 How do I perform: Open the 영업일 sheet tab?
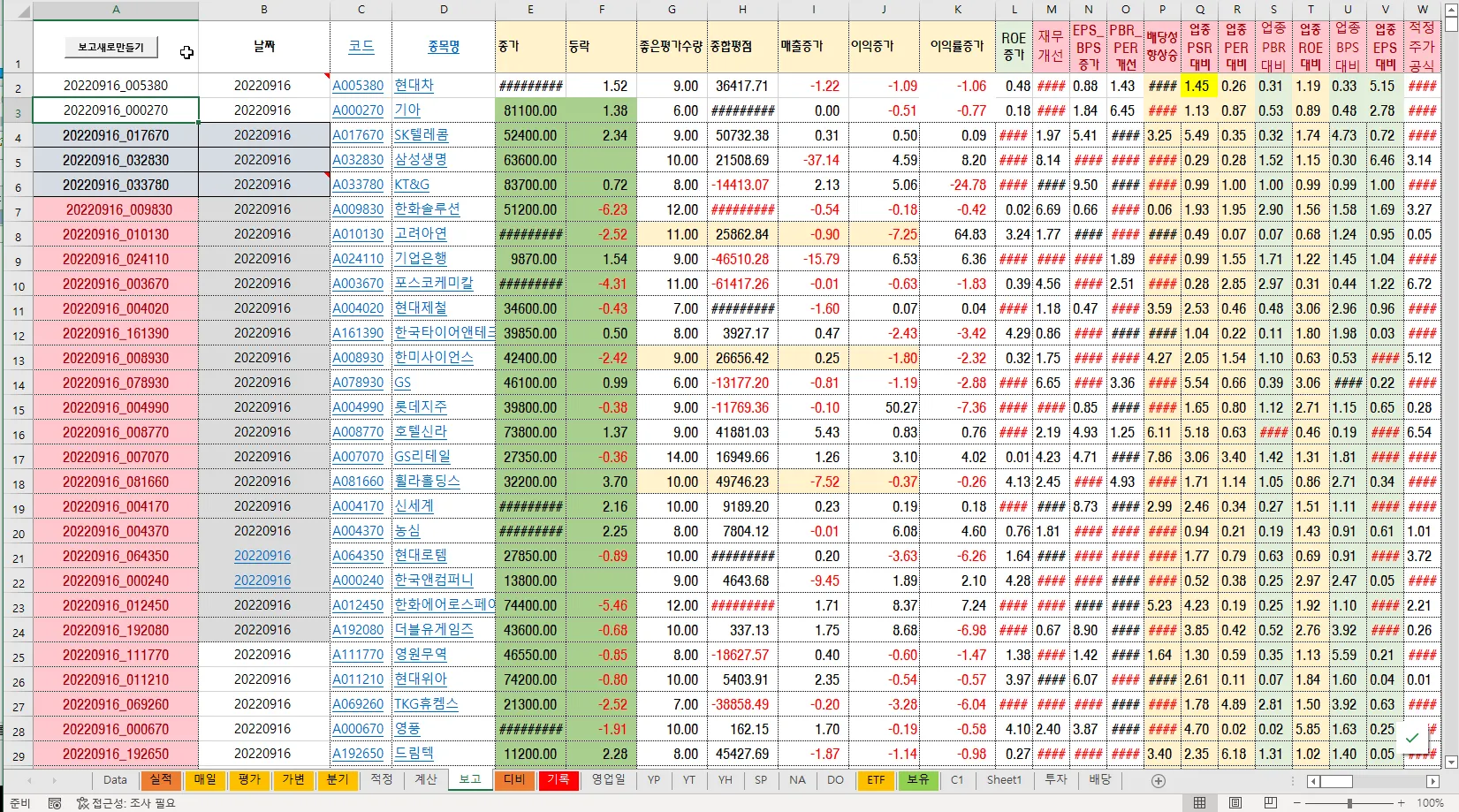(608, 780)
